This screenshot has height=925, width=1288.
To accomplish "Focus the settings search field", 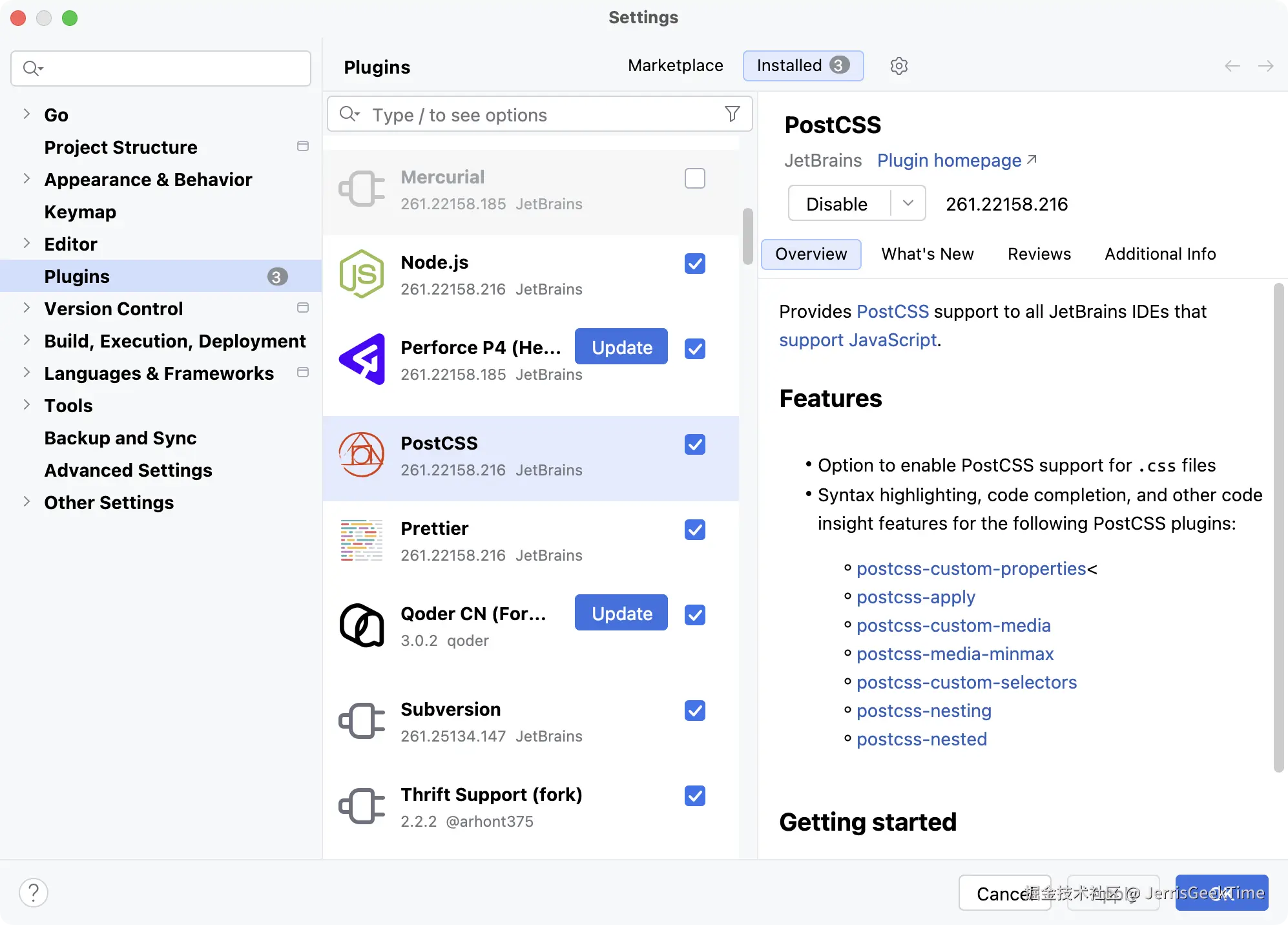I will (161, 68).
